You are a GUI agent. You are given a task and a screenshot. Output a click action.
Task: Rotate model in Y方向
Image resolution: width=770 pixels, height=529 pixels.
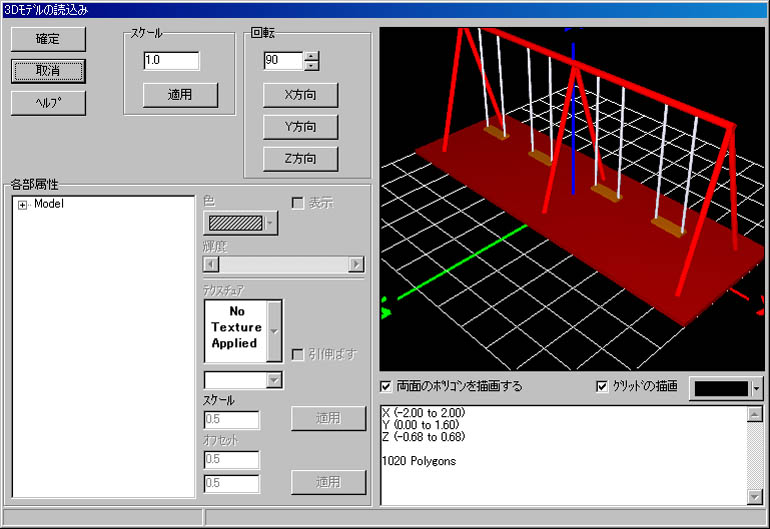coord(300,127)
